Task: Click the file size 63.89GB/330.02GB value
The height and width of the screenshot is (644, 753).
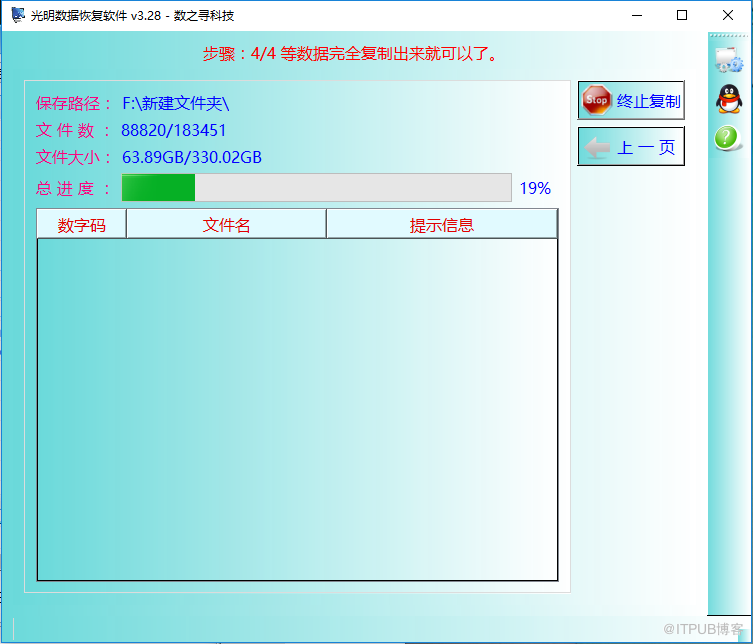Action: click(192, 158)
